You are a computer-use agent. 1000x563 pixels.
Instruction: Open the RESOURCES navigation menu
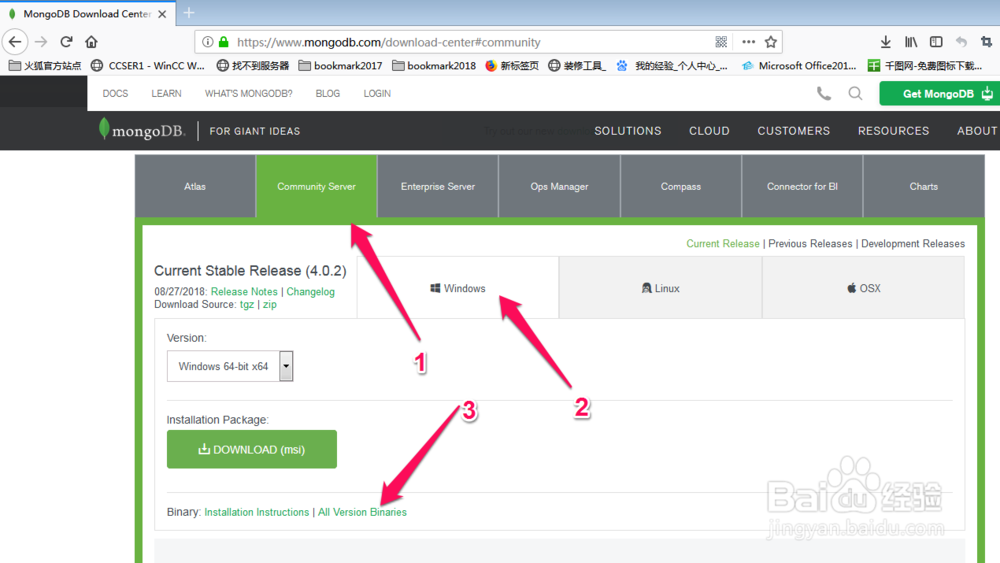pyautogui.click(x=893, y=131)
